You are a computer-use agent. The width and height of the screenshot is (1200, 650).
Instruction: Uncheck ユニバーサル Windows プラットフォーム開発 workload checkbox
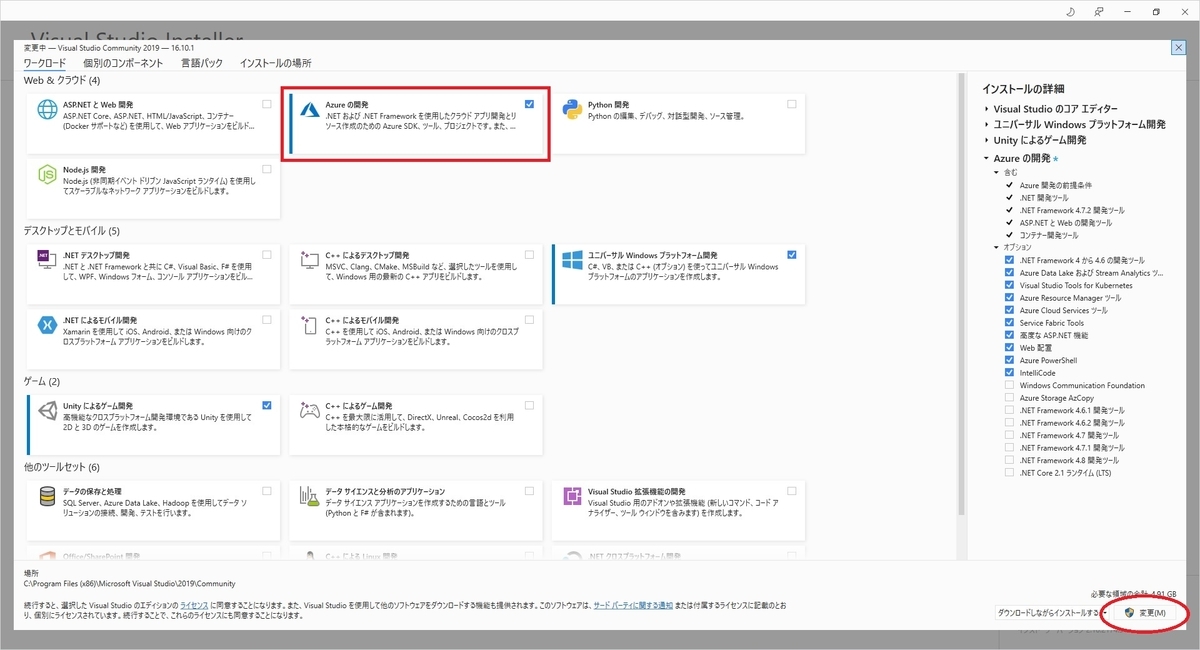click(792, 255)
